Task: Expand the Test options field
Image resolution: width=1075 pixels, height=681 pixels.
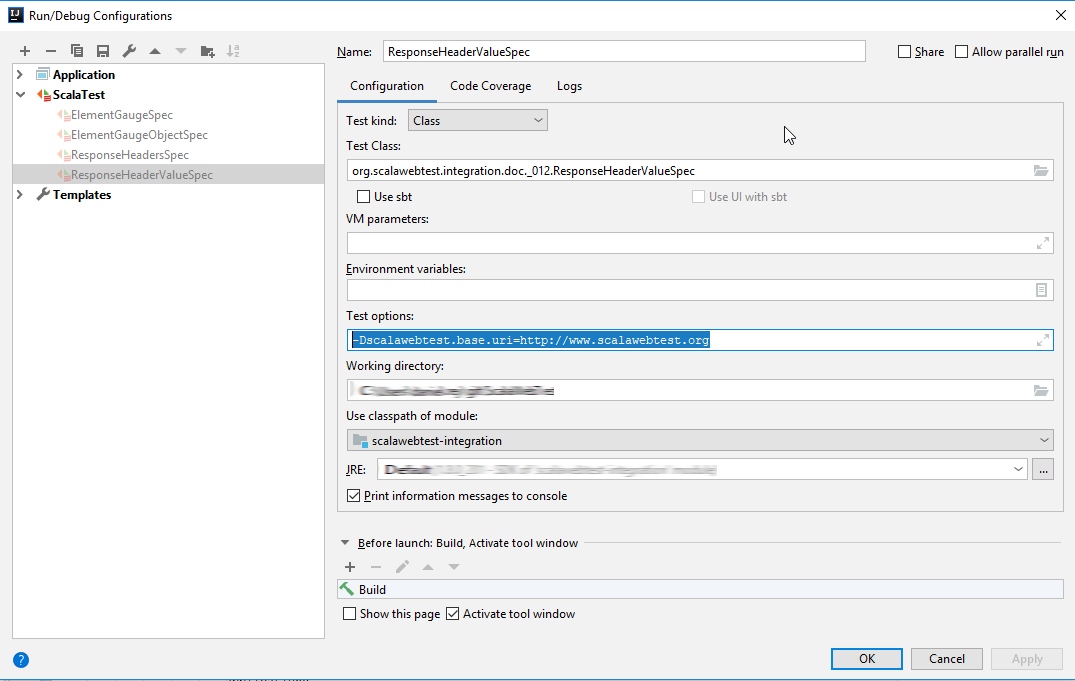Action: coord(1043,340)
